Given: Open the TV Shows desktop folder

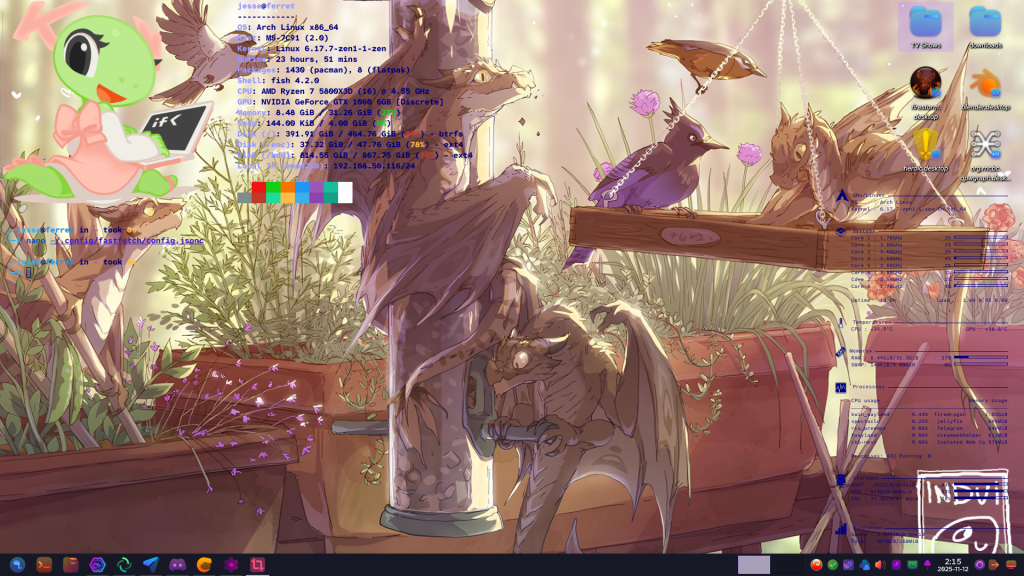Looking at the screenshot, I should click(925, 25).
